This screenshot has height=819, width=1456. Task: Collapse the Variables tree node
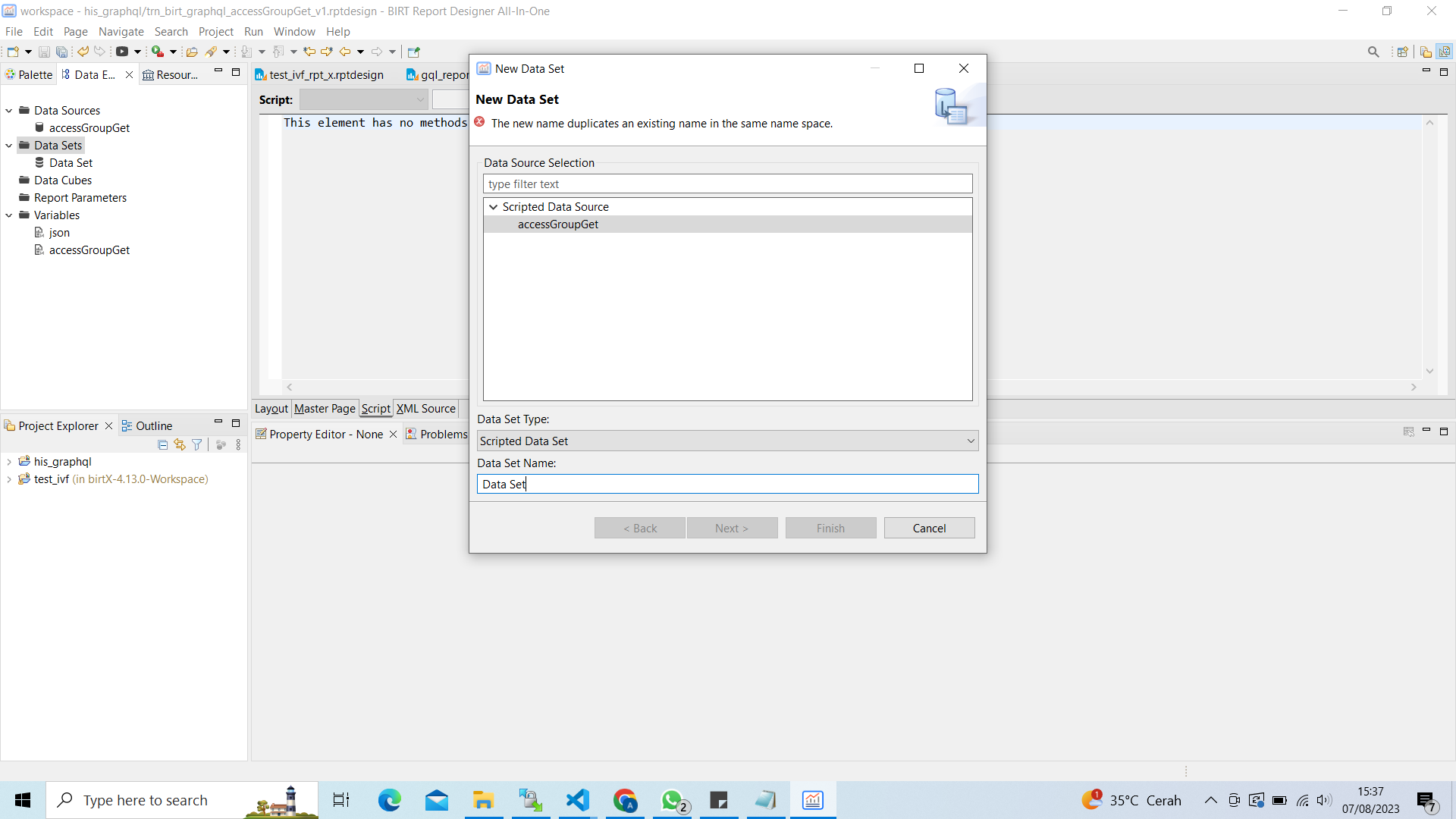(9, 215)
